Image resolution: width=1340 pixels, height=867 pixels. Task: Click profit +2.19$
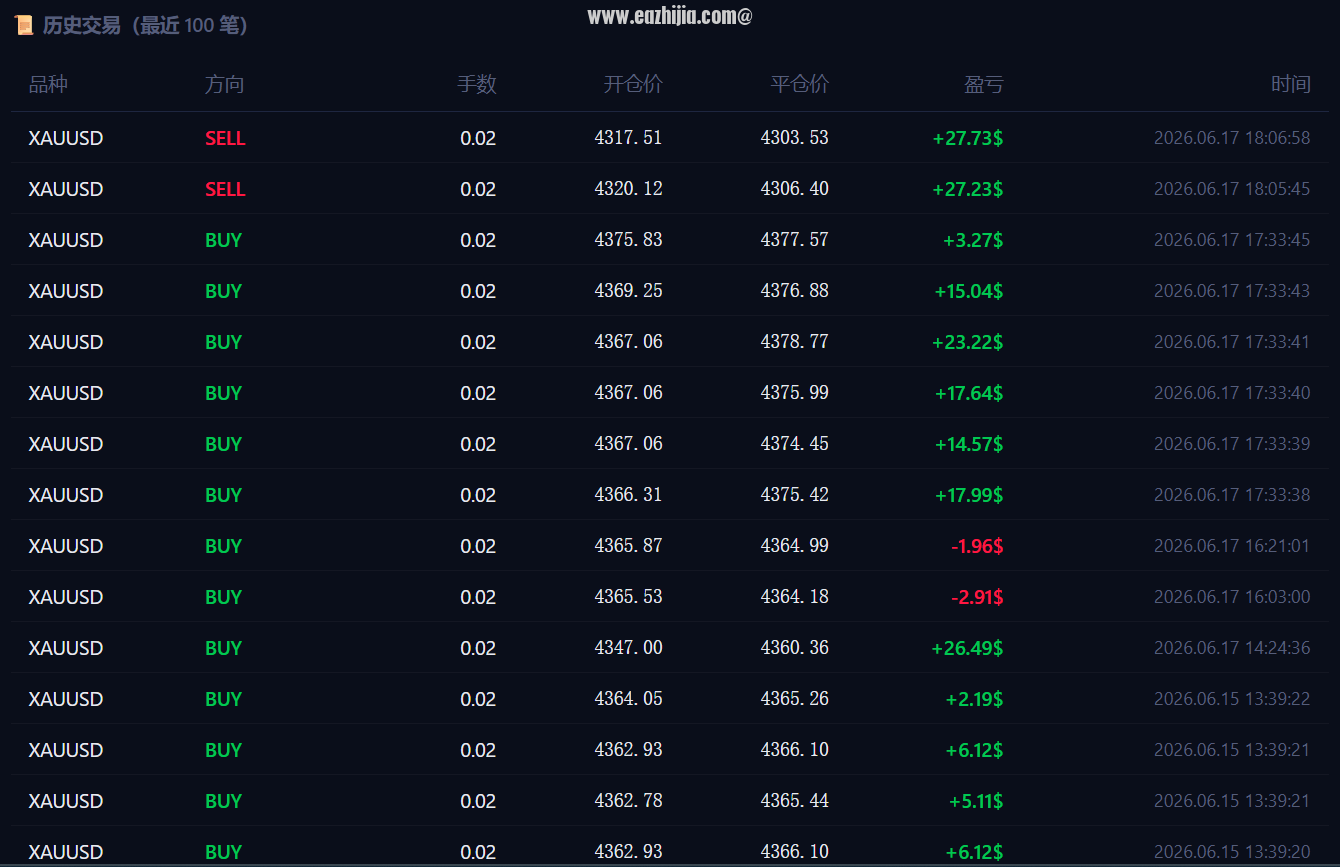(975, 699)
